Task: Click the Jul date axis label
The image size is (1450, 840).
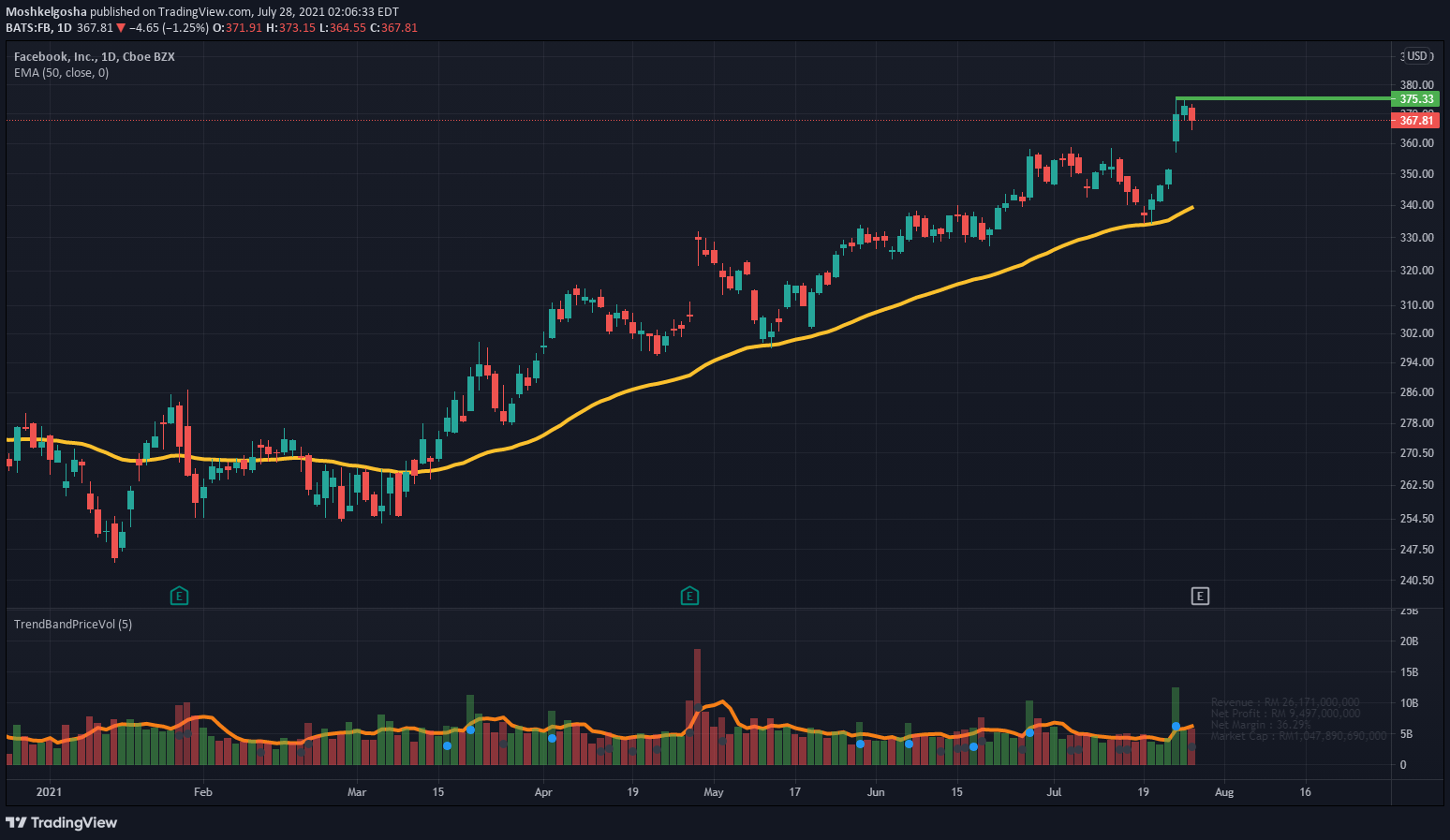Action: click(x=1054, y=792)
